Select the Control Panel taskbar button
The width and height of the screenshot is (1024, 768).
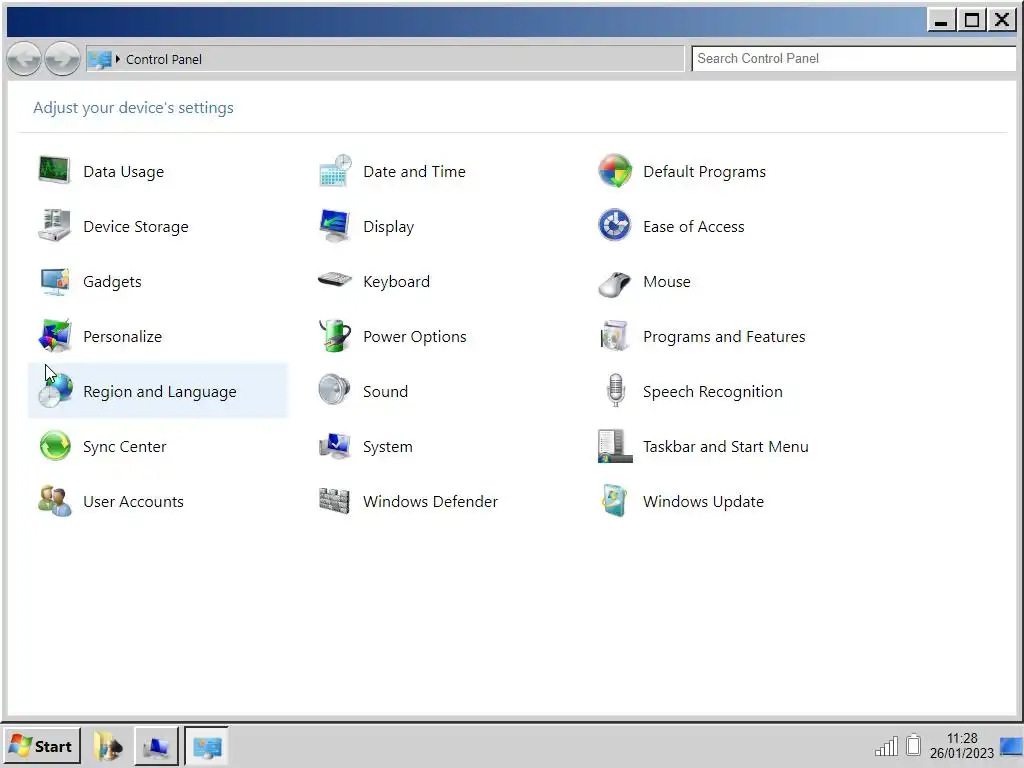(x=207, y=746)
